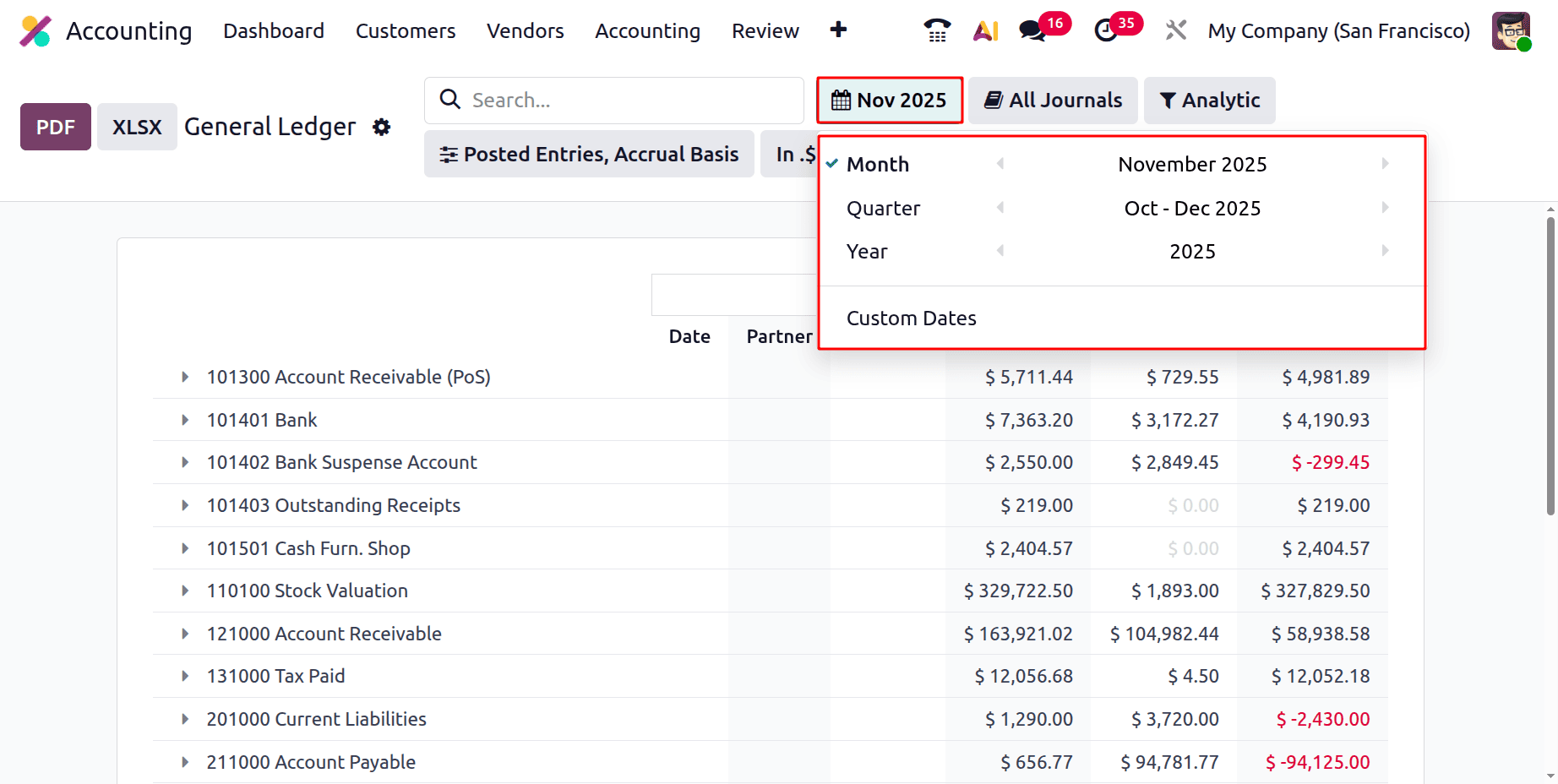
Task: Click the General Ledger title
Action: coord(270,127)
